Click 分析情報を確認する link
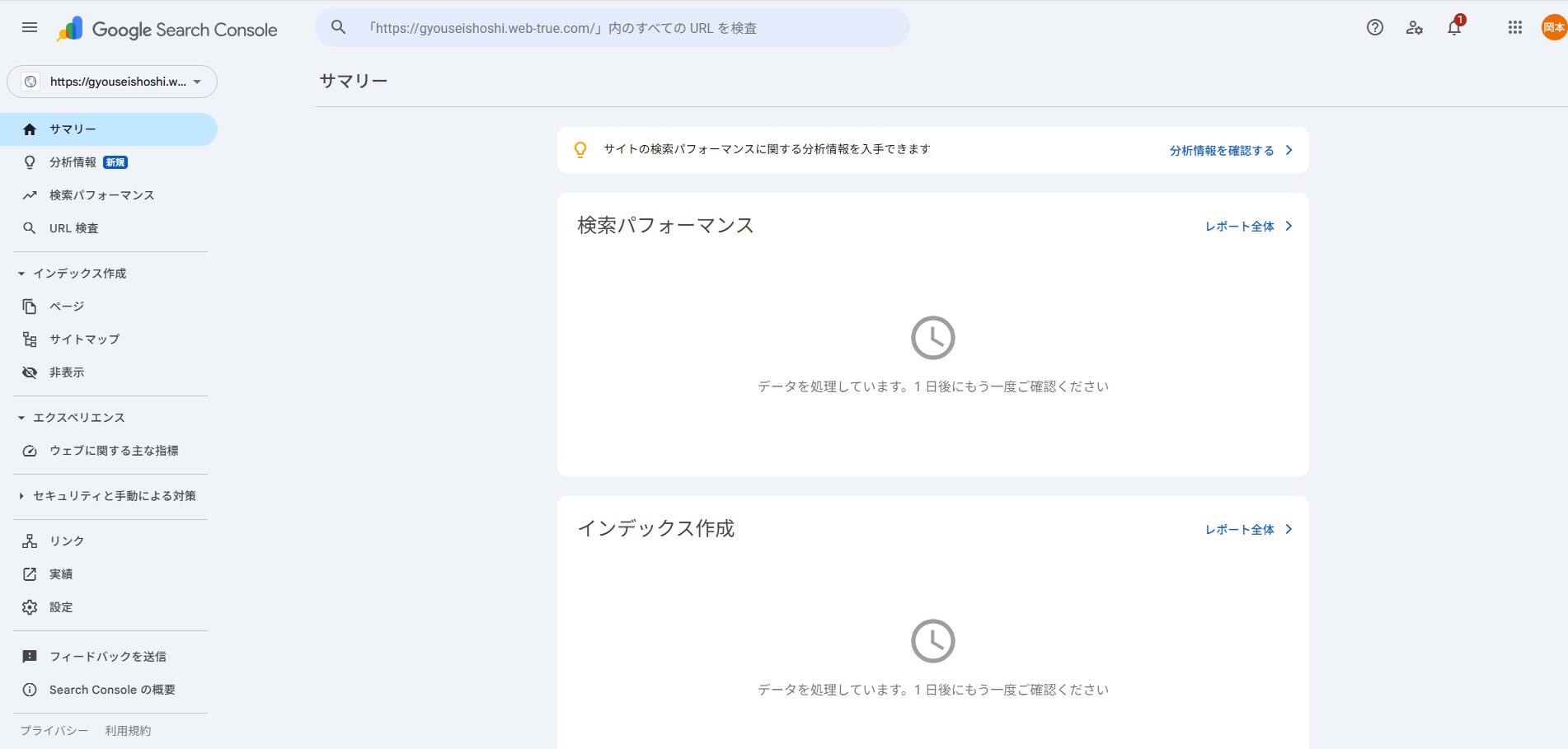 (x=1222, y=151)
